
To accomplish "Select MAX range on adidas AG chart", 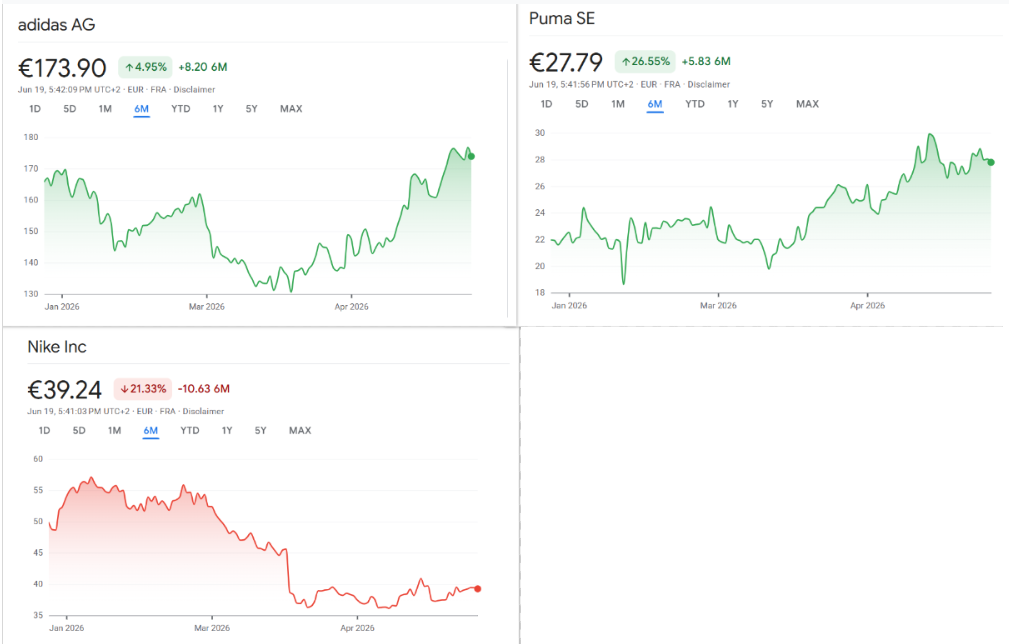I will click(x=291, y=109).
